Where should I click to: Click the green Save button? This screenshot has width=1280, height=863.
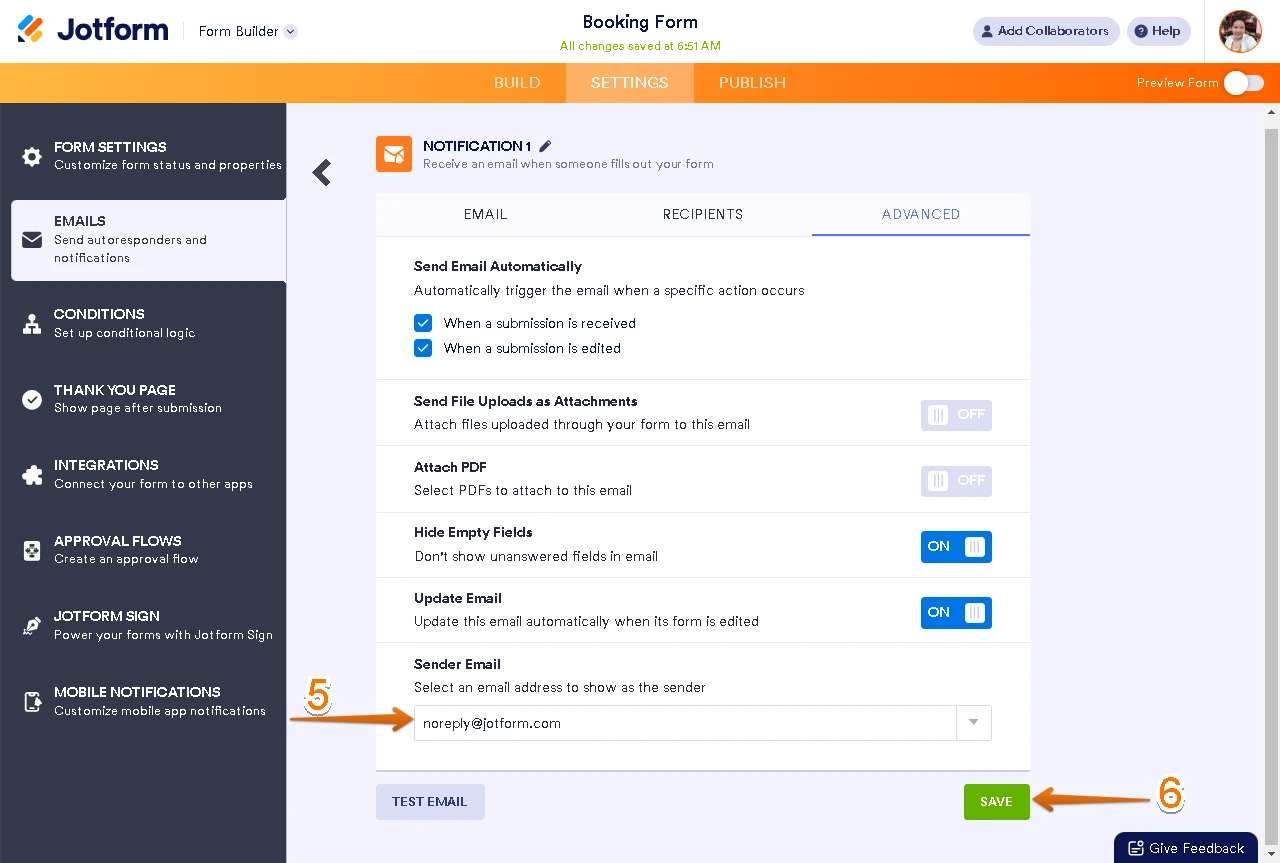point(996,802)
